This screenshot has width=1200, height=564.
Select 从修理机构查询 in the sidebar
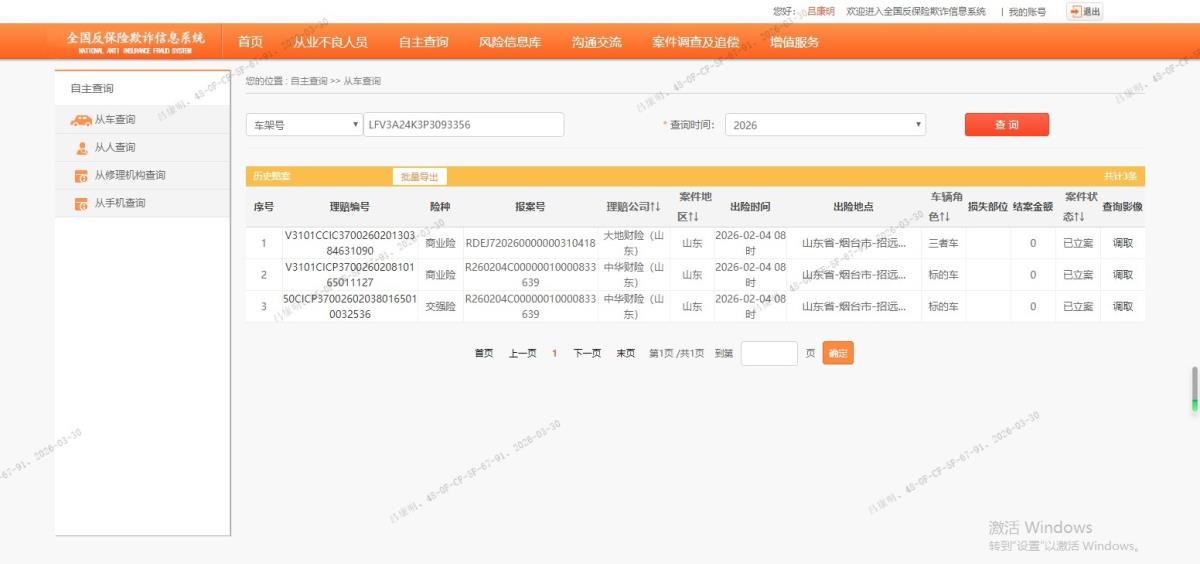coord(130,176)
